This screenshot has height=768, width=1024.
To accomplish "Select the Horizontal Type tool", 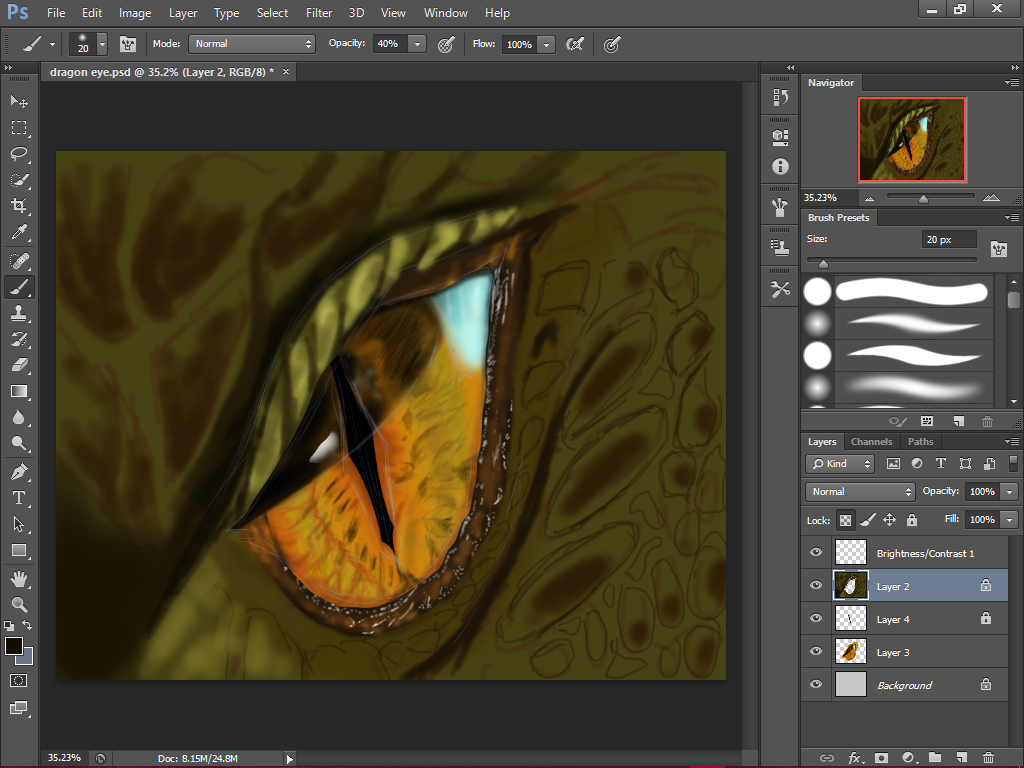I will tap(18, 495).
